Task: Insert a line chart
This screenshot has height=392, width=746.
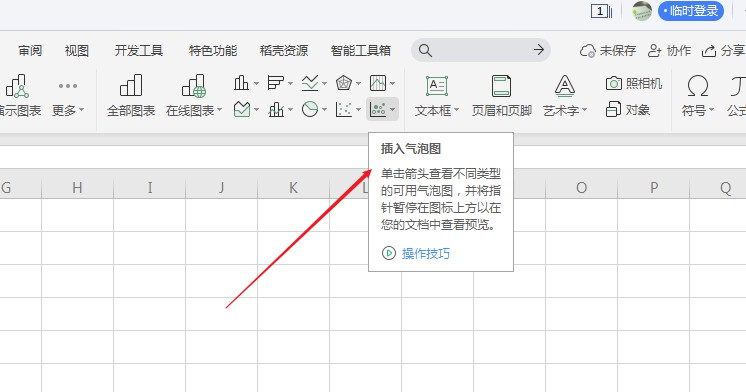Action: point(310,83)
